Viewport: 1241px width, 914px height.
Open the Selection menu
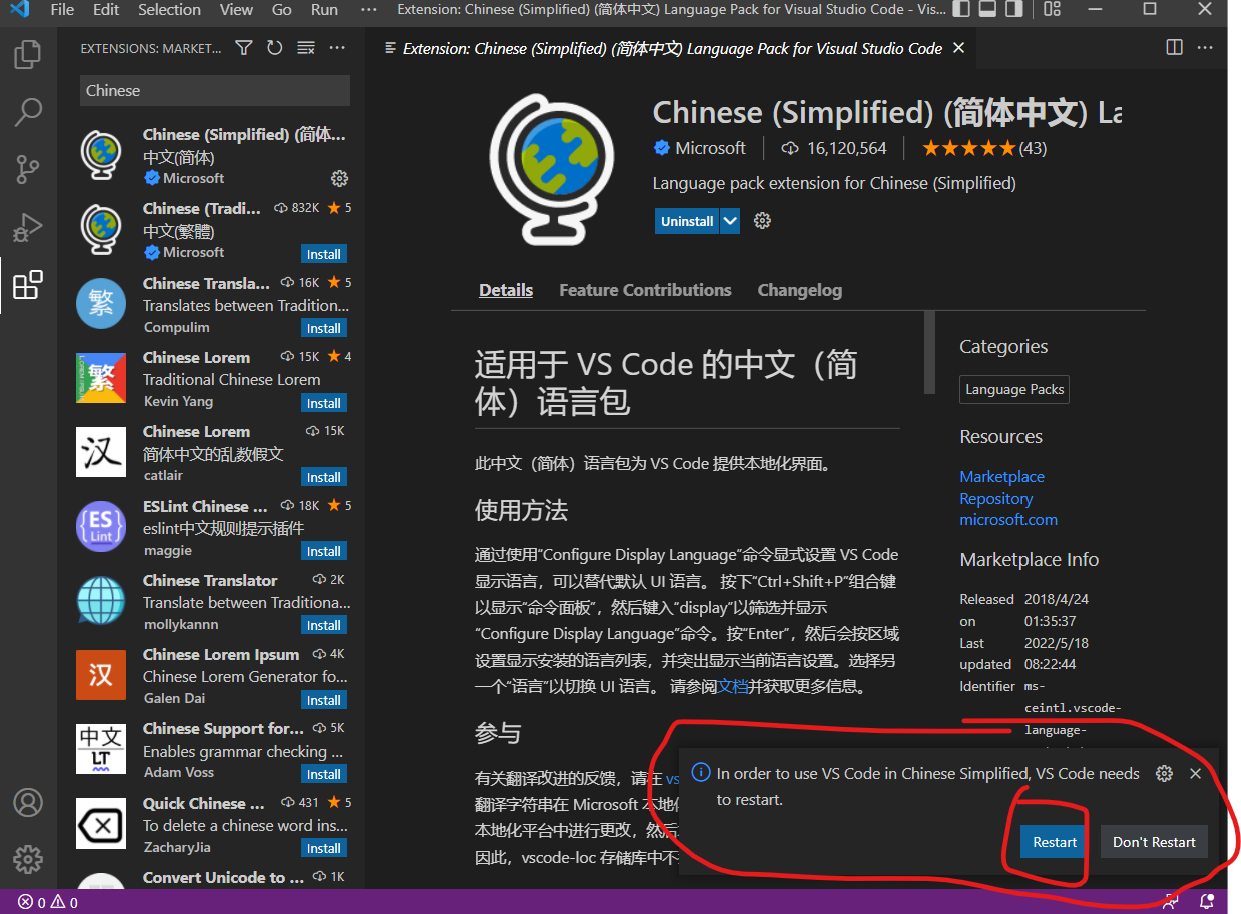169,9
